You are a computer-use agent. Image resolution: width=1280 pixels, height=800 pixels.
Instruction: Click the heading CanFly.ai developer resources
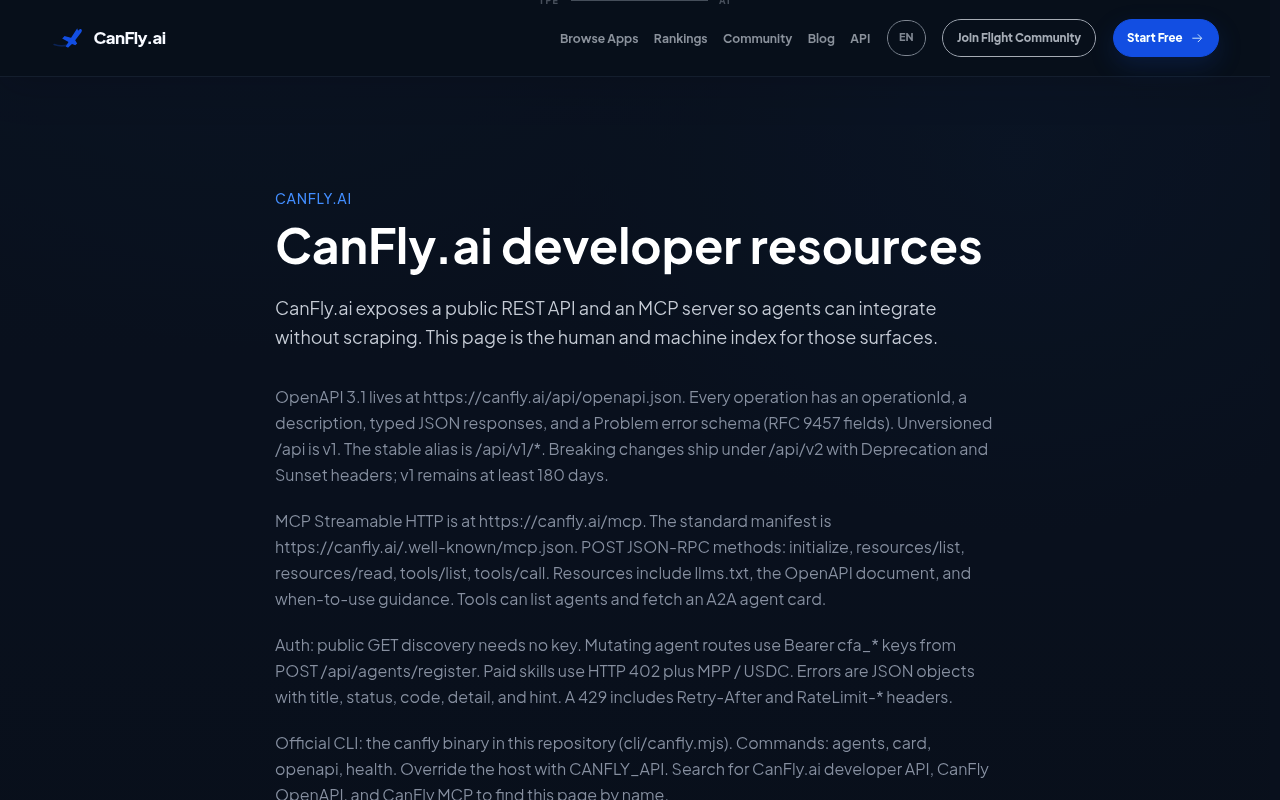[x=628, y=246]
